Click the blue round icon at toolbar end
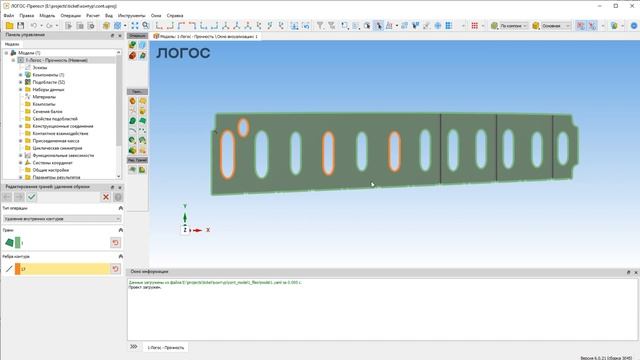This screenshot has height=360, width=640. [x=634, y=26]
